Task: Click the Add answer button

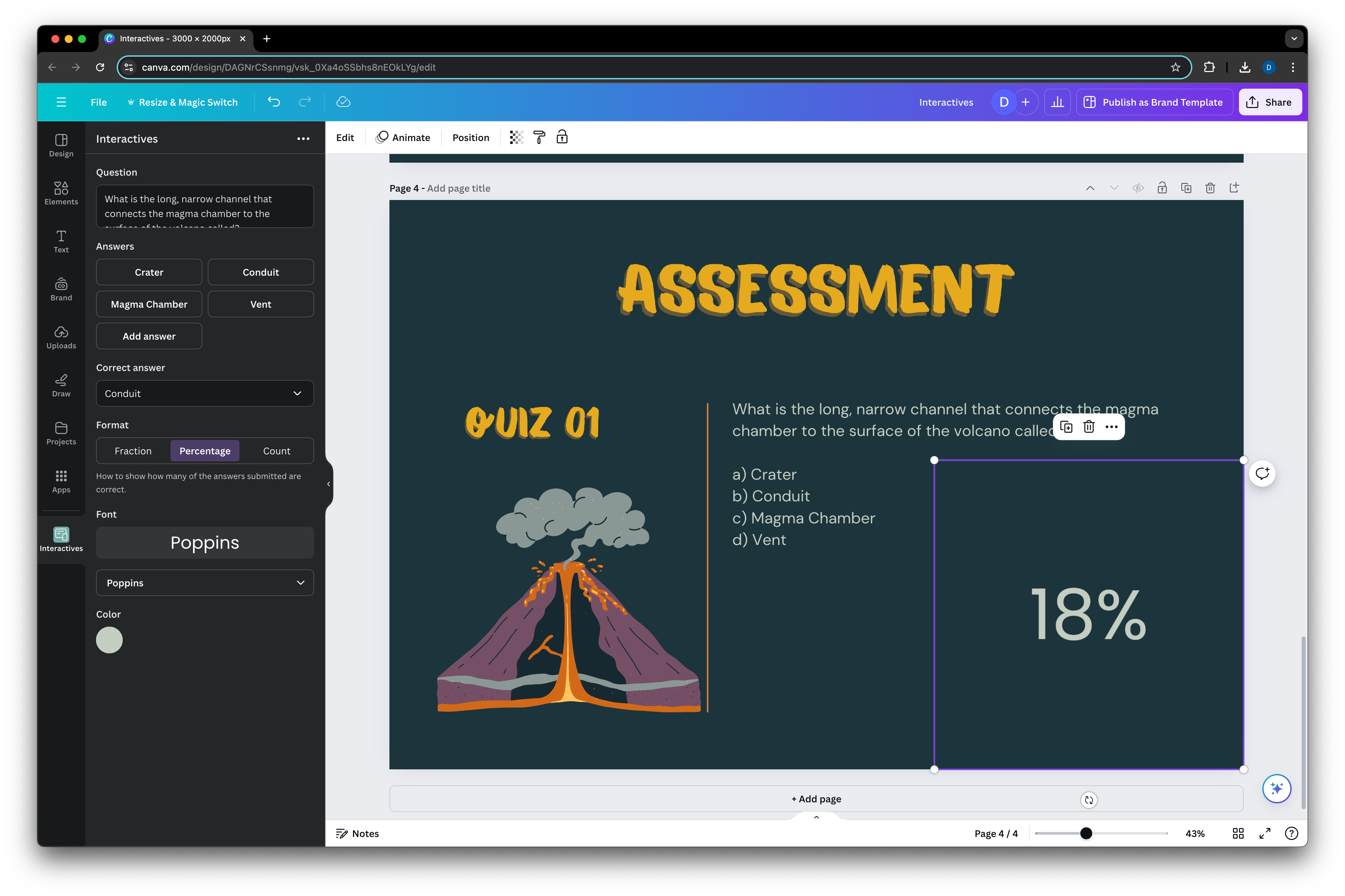Action: pos(149,337)
